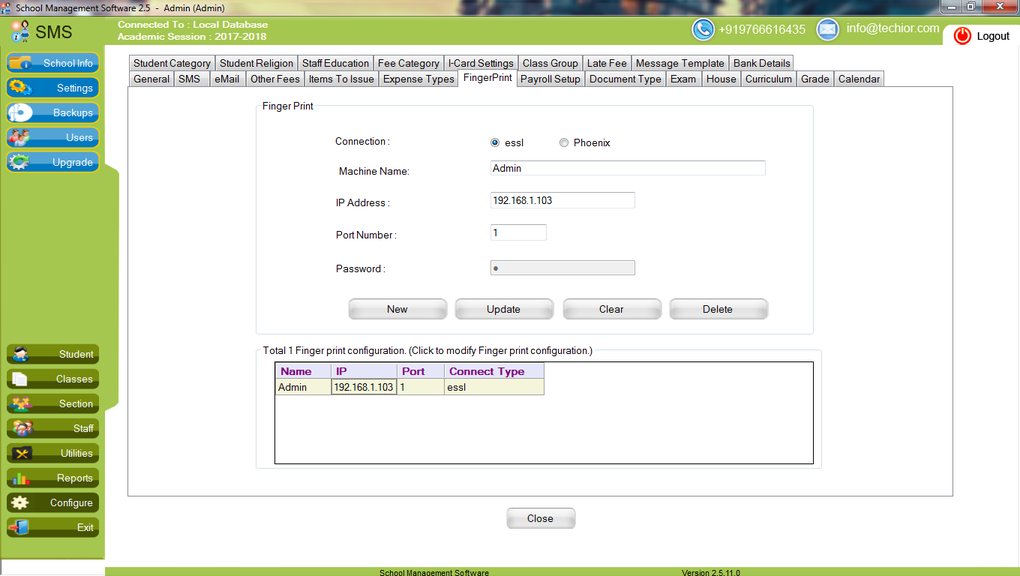This screenshot has height=576, width=1020.
Task: Open the Fee Category tab
Action: 408,62
